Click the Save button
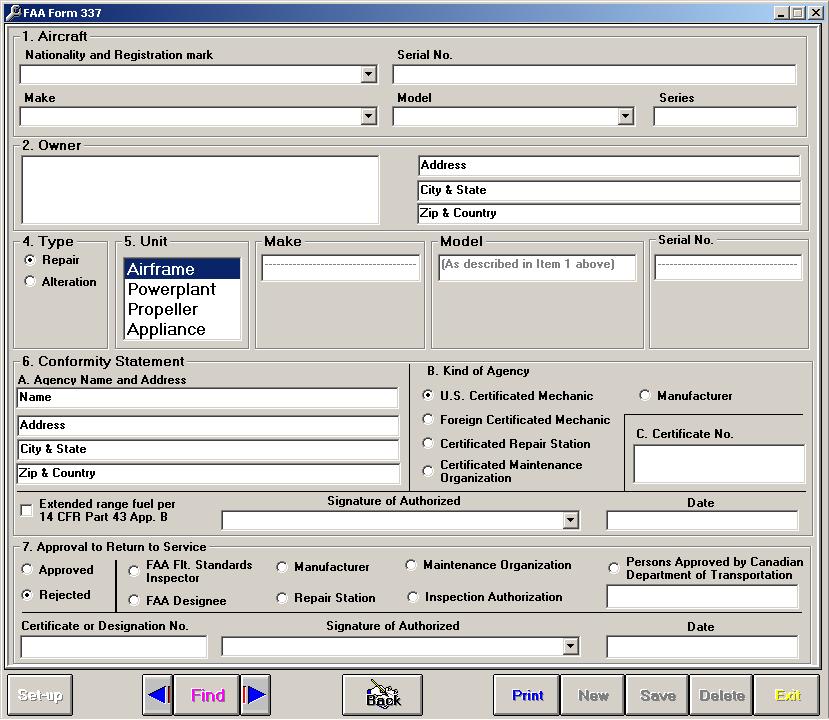This screenshot has height=720, width=829. coord(656,695)
